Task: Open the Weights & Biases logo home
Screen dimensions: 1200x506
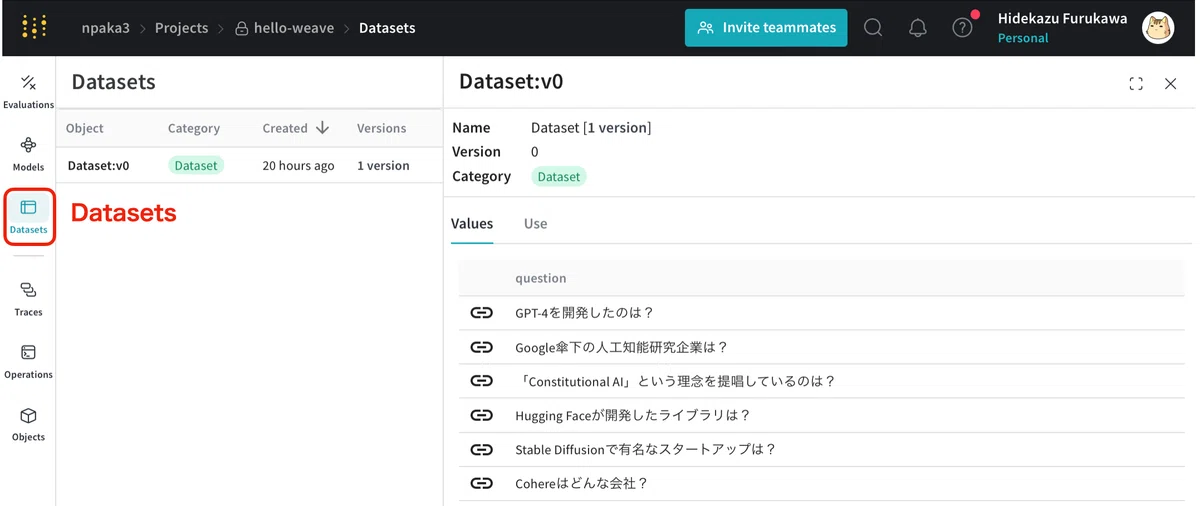Action: coord(34,27)
